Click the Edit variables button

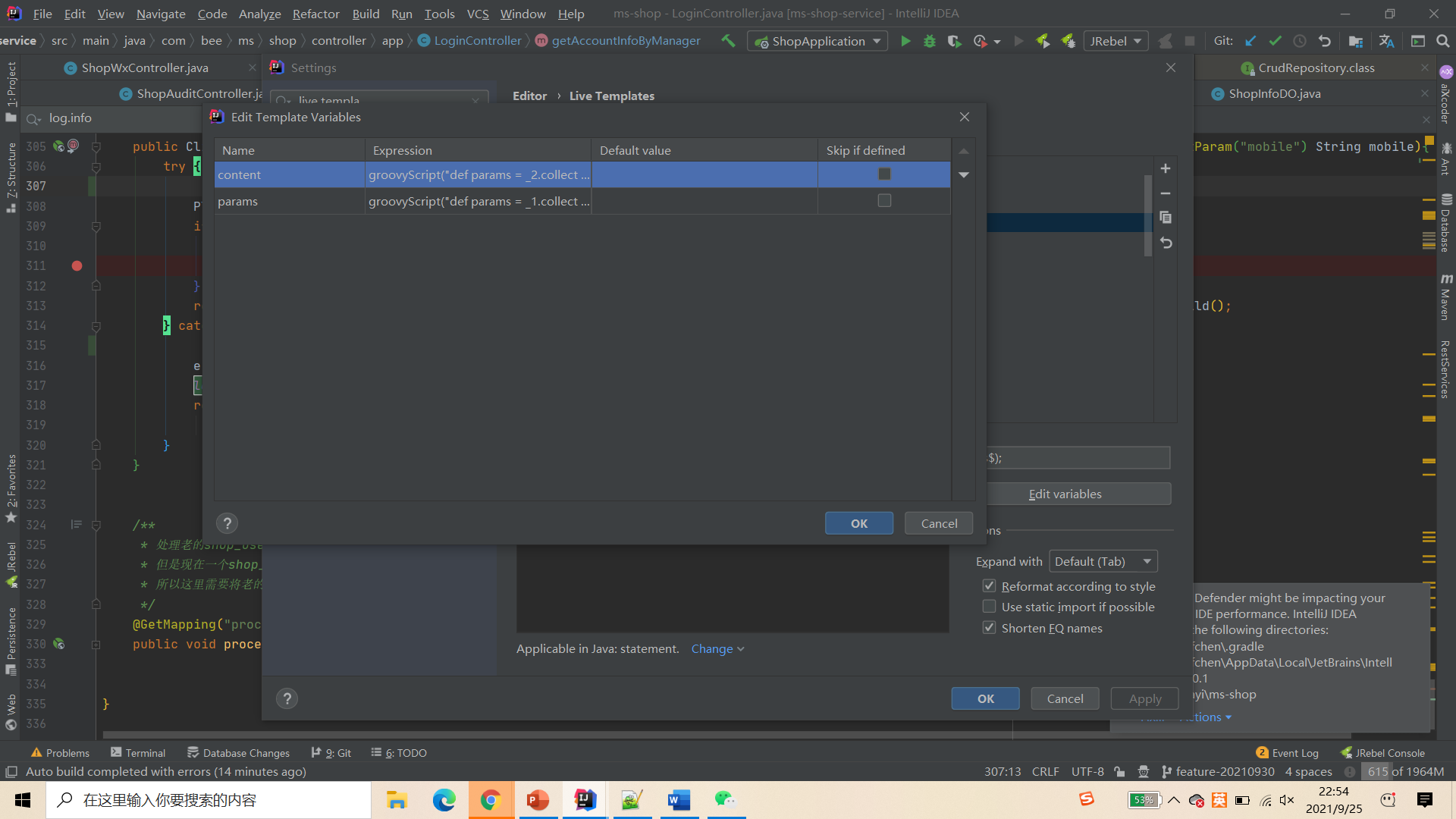point(1065,494)
